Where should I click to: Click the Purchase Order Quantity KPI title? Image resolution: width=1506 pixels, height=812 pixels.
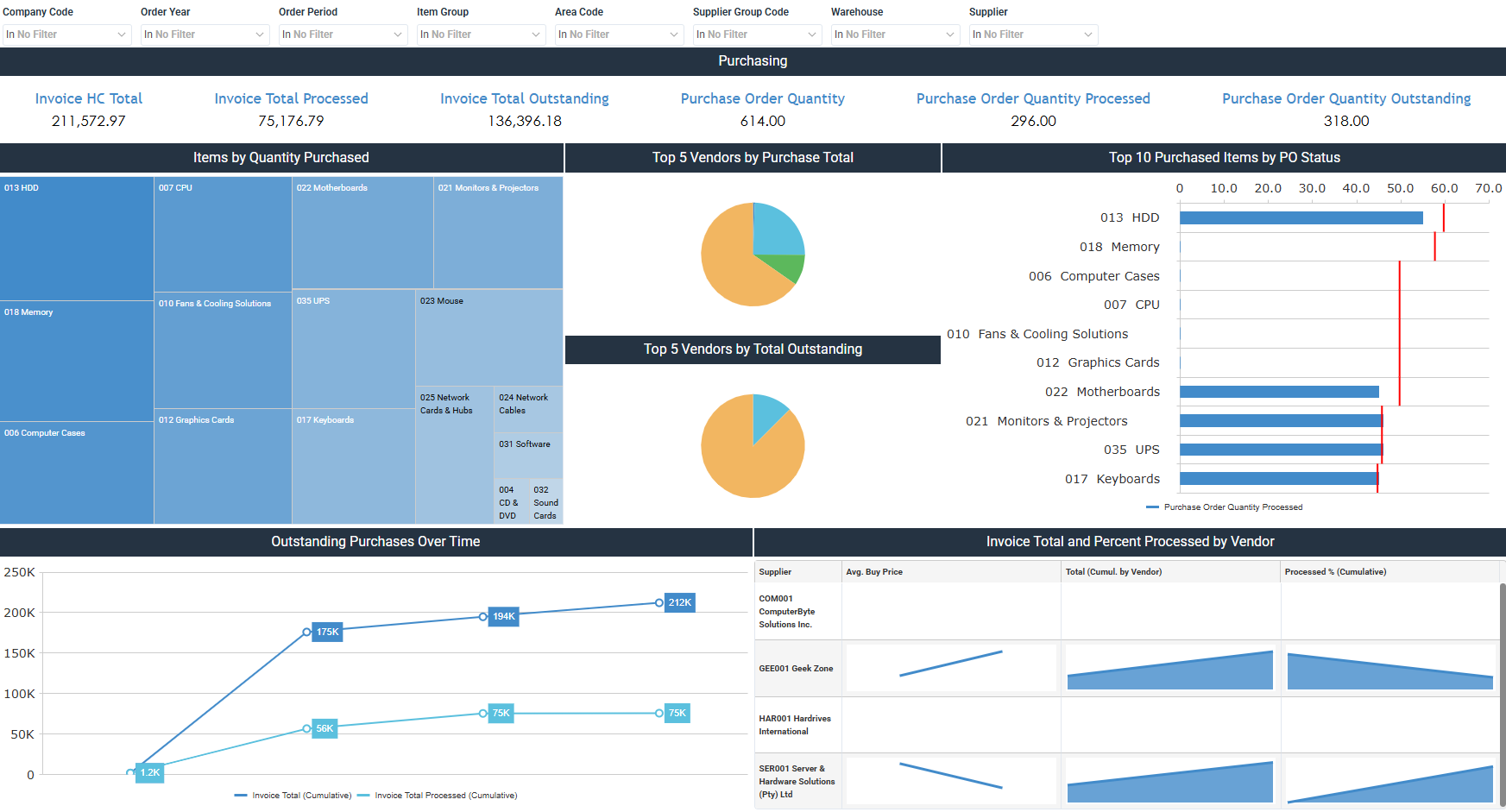click(763, 98)
